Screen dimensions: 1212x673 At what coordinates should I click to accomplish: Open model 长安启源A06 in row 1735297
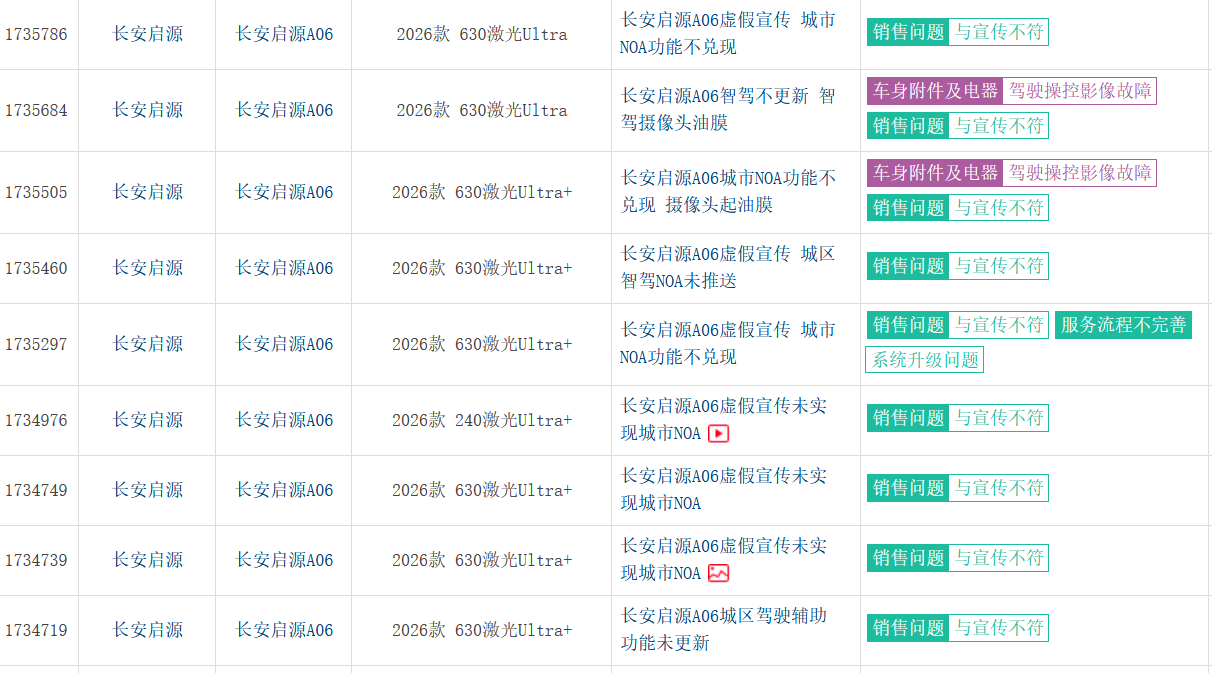(x=284, y=344)
